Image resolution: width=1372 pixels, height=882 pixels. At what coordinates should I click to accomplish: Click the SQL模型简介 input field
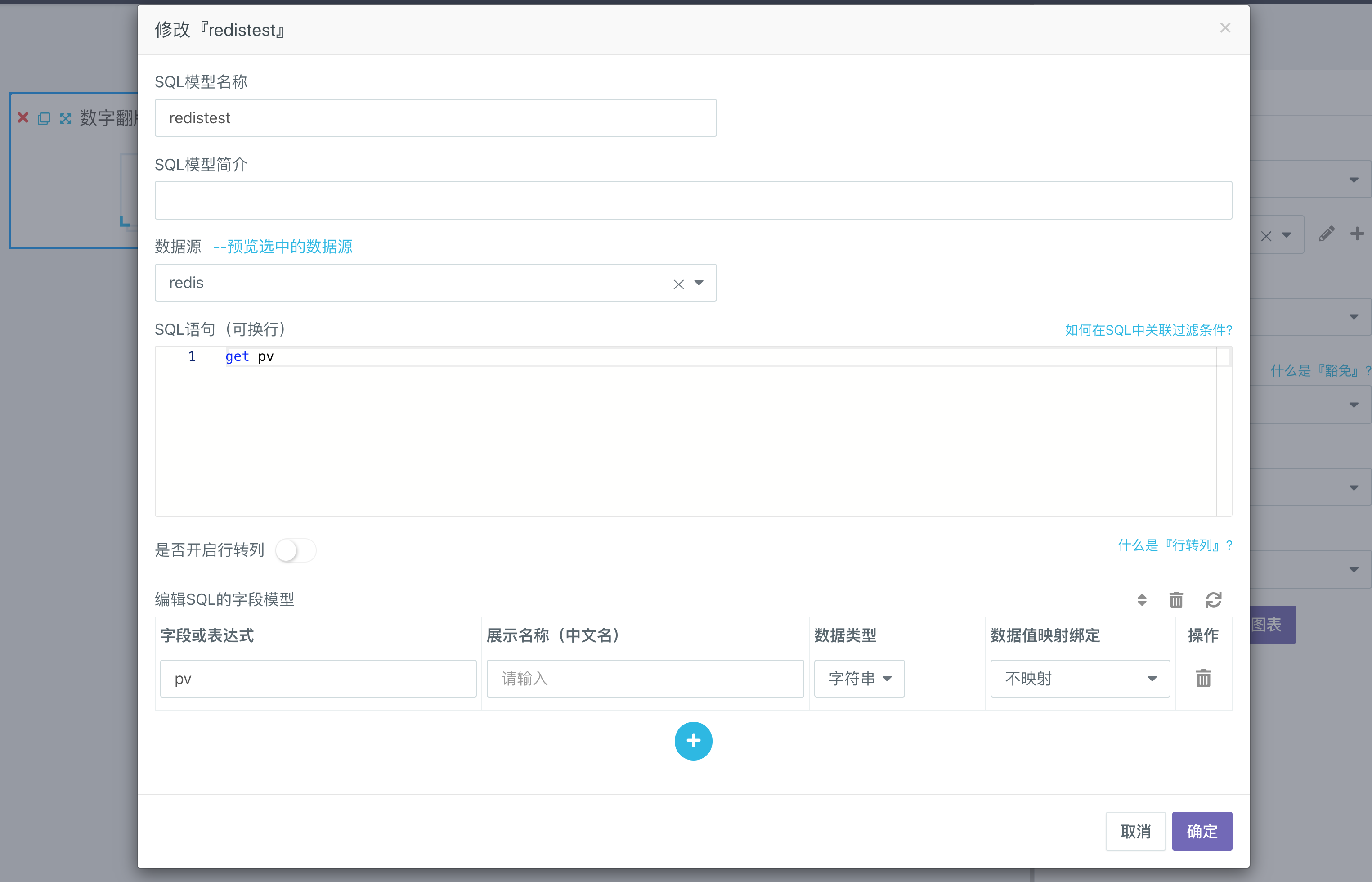point(693,200)
